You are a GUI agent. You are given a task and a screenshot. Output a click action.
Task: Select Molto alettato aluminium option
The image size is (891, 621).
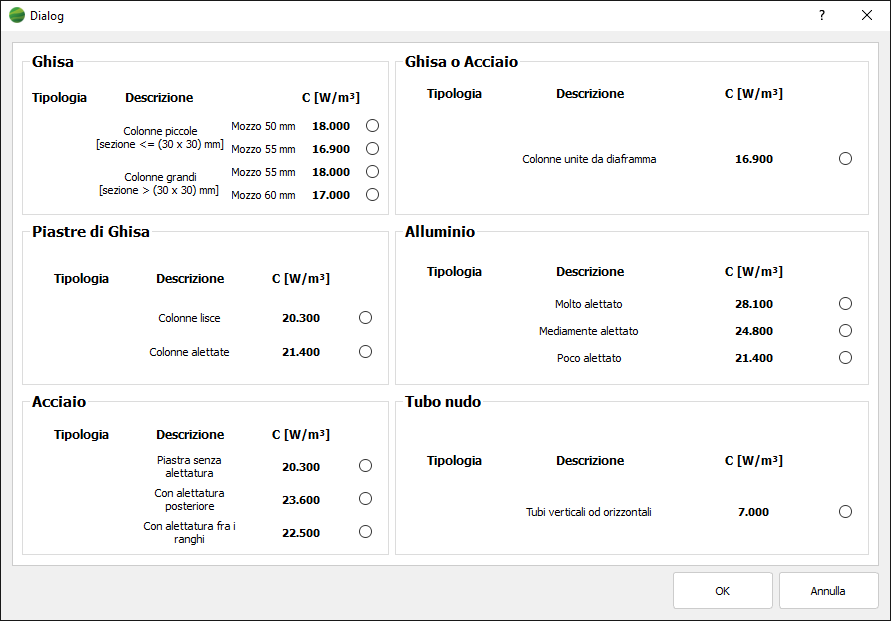[x=846, y=304]
